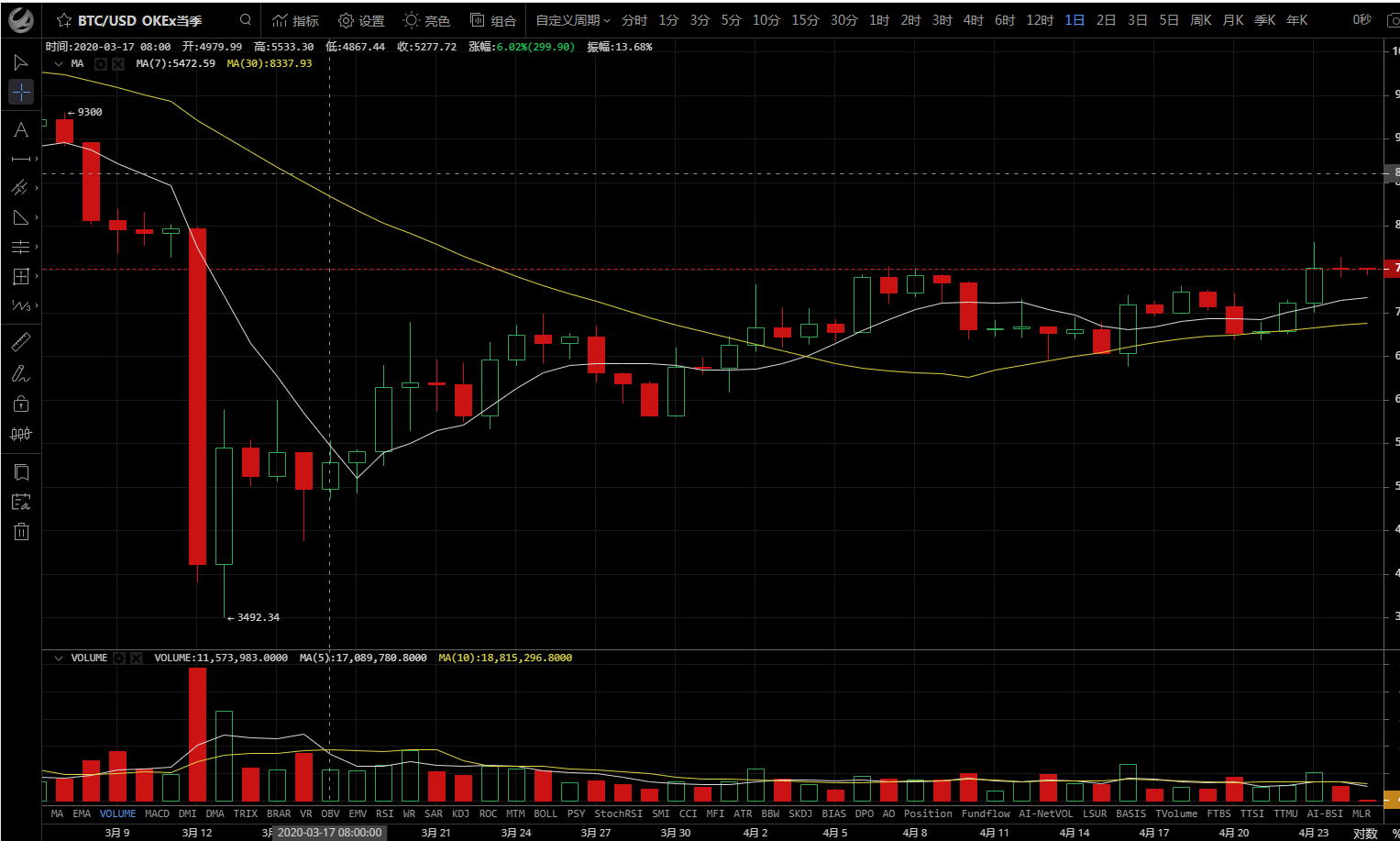This screenshot has width=1400, height=841.
Task: Click the 9300 high price label
Action: coord(84,113)
